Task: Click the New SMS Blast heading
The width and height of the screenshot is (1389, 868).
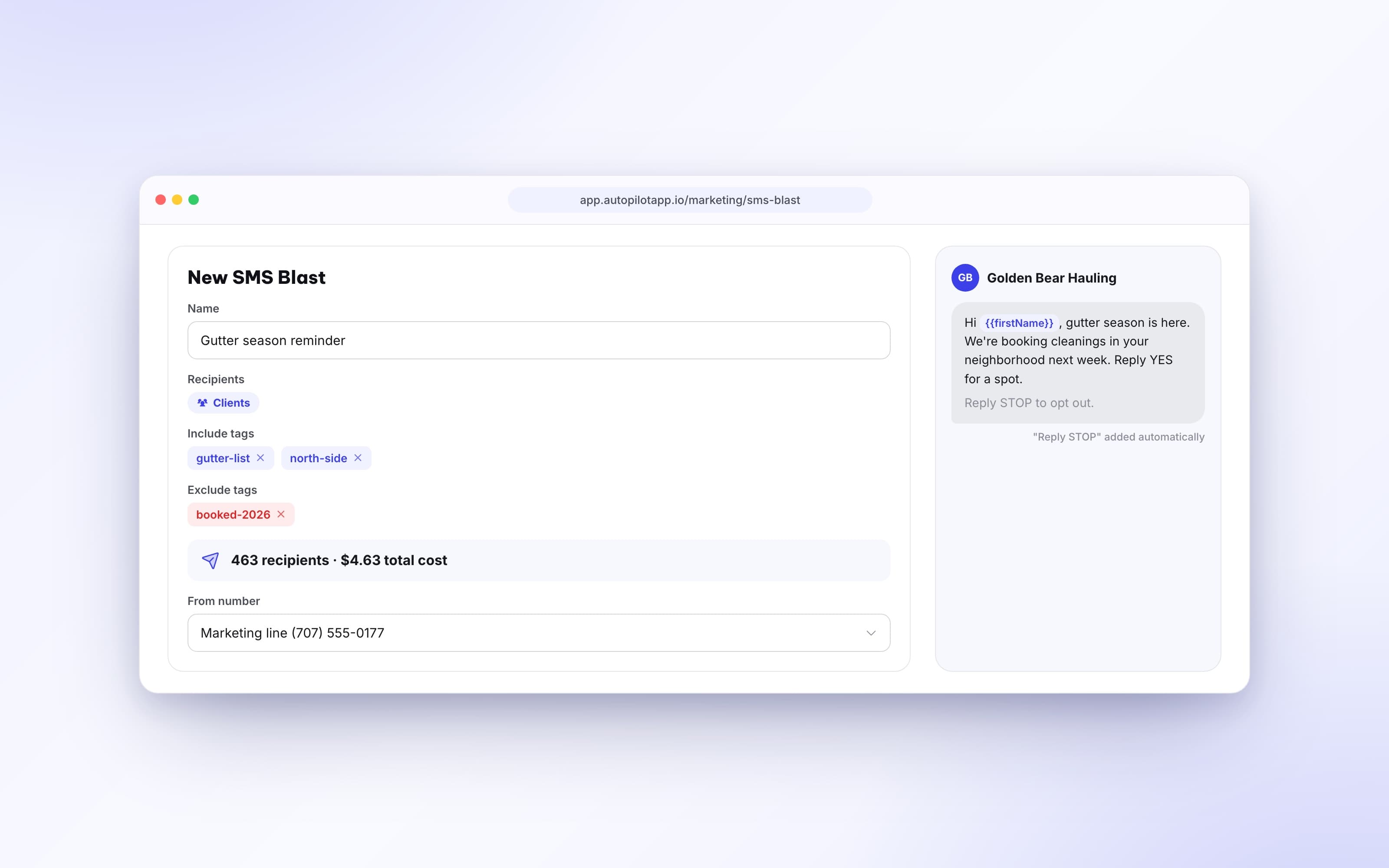Action: [256, 277]
